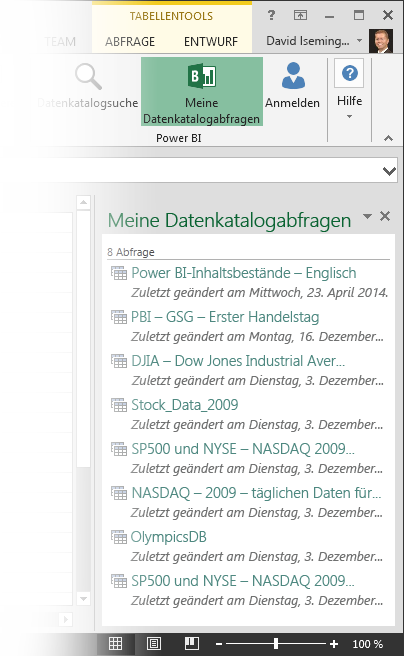
Task: Close the Meine Datenkatalogabfragen pane
Action: click(x=385, y=216)
